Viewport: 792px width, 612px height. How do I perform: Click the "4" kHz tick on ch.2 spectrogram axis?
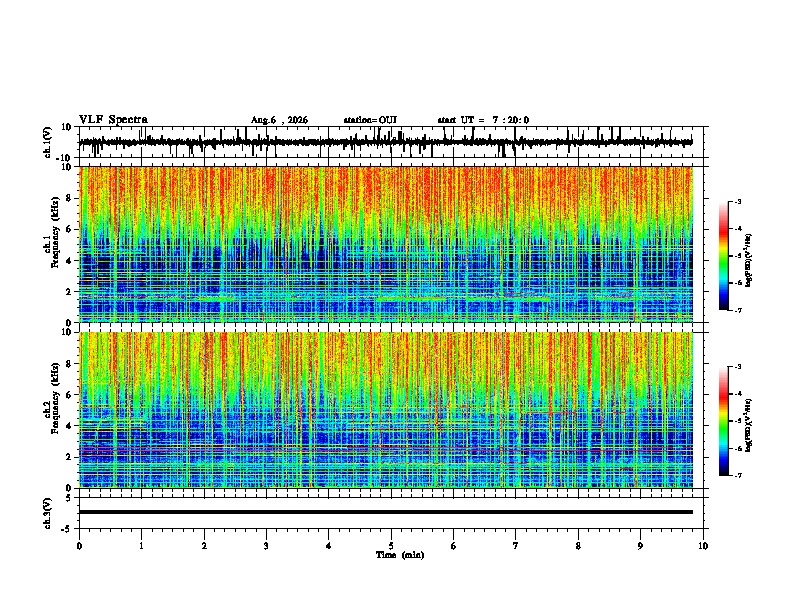(69, 426)
